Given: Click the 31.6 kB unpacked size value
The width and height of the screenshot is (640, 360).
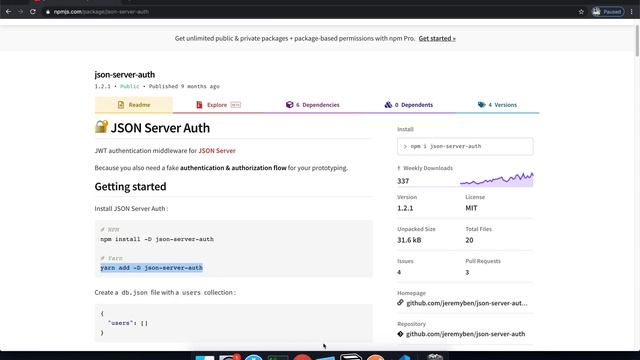Looking at the screenshot, I should click(x=409, y=240).
